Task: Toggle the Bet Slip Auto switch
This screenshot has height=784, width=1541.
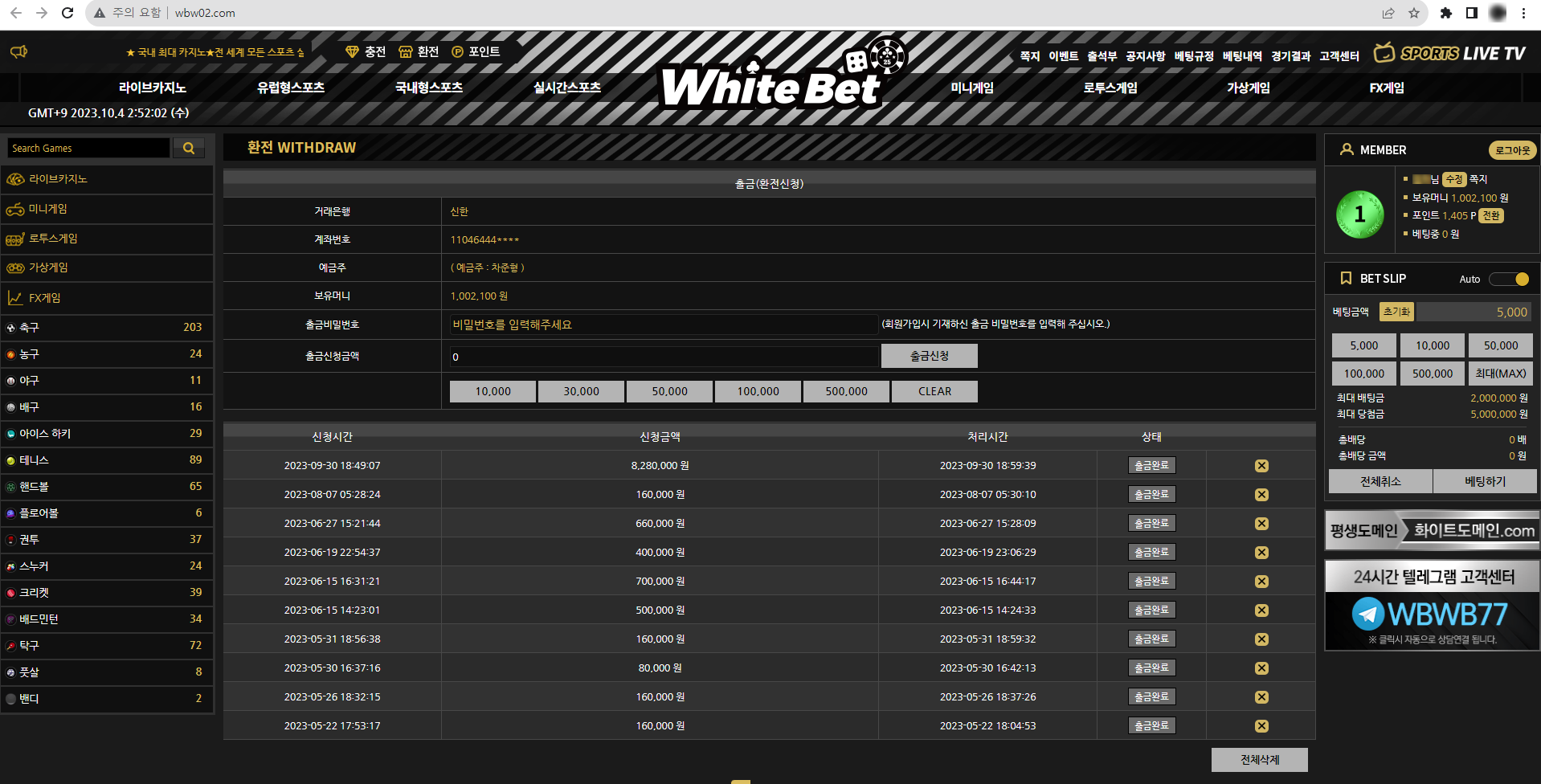Action: click(x=1509, y=279)
